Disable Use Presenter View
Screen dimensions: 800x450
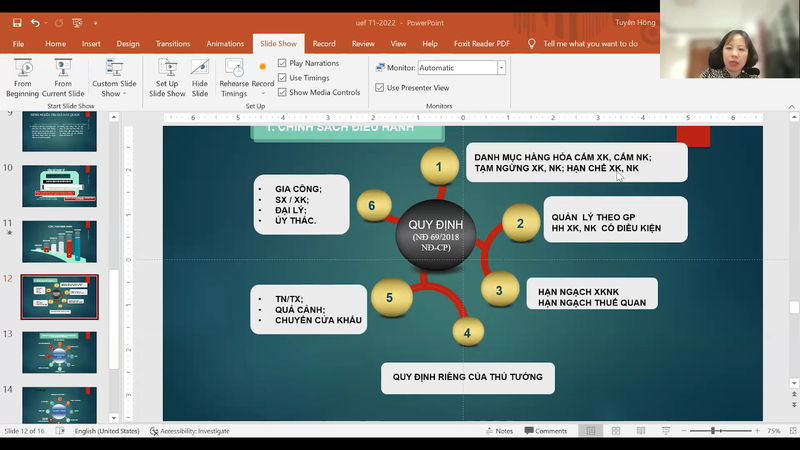pos(380,88)
